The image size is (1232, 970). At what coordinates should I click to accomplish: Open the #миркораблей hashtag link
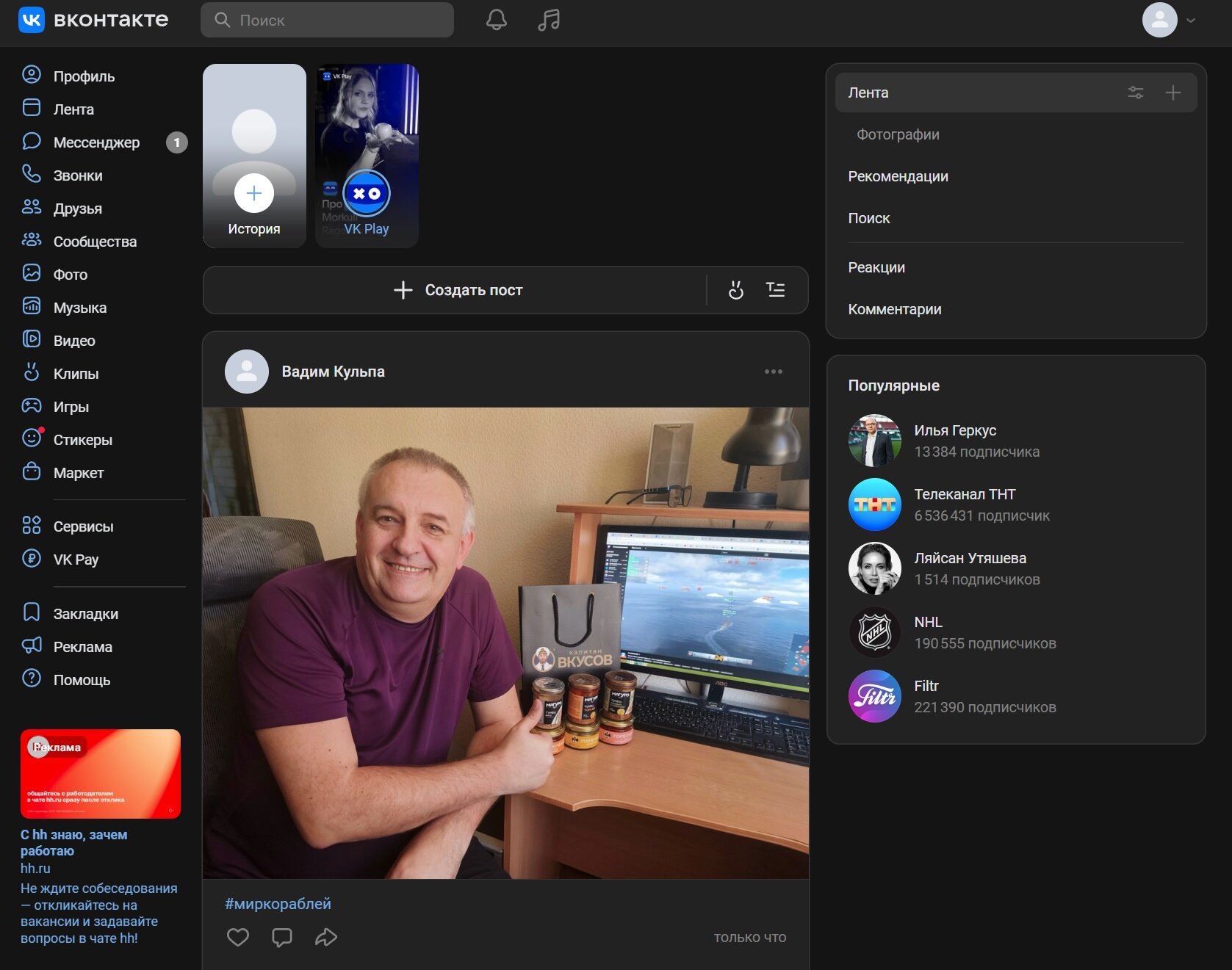278,904
